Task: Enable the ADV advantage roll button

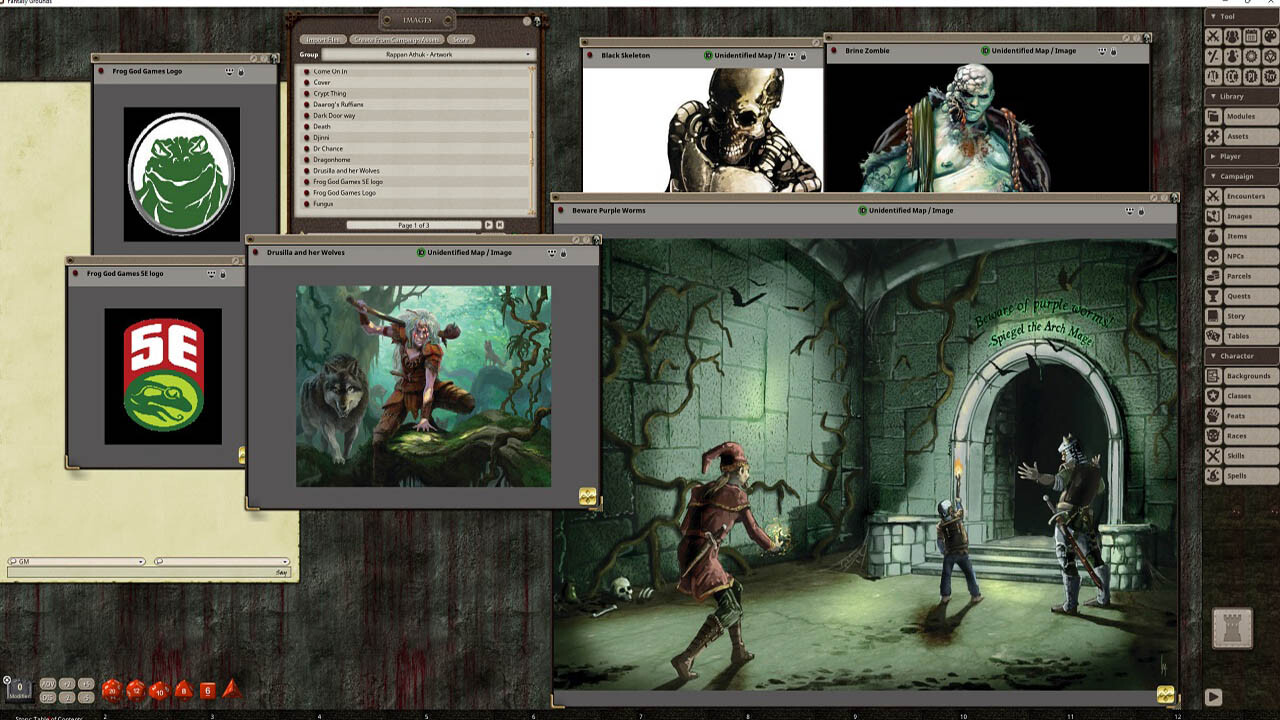Action: click(x=48, y=683)
